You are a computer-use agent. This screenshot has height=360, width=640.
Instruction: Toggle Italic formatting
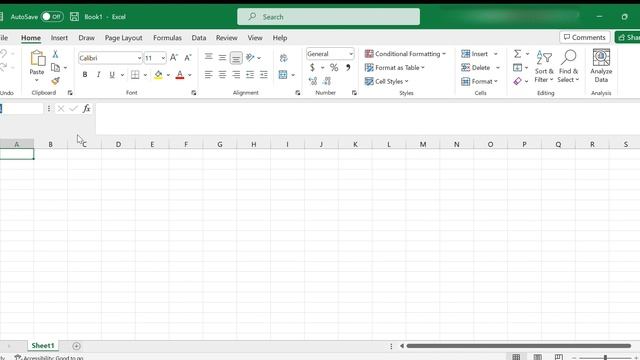click(98, 75)
